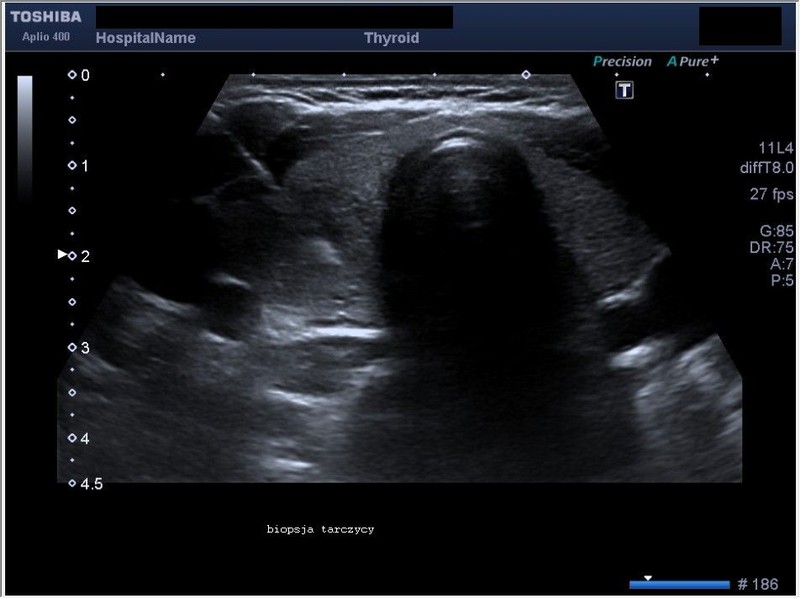Click the depth scale marker 4.5
Image resolution: width=800 pixels, height=598 pixels.
pyautogui.click(x=85, y=484)
